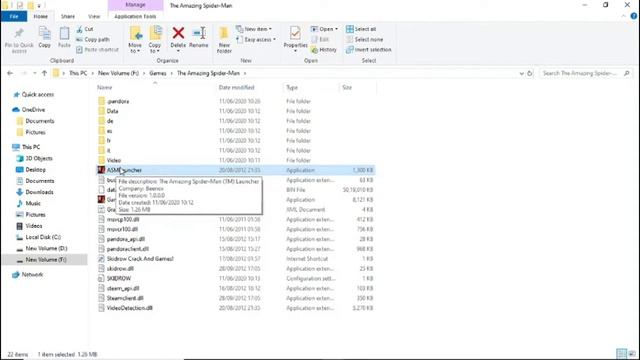
Task: Click the History icon
Action: (315, 50)
